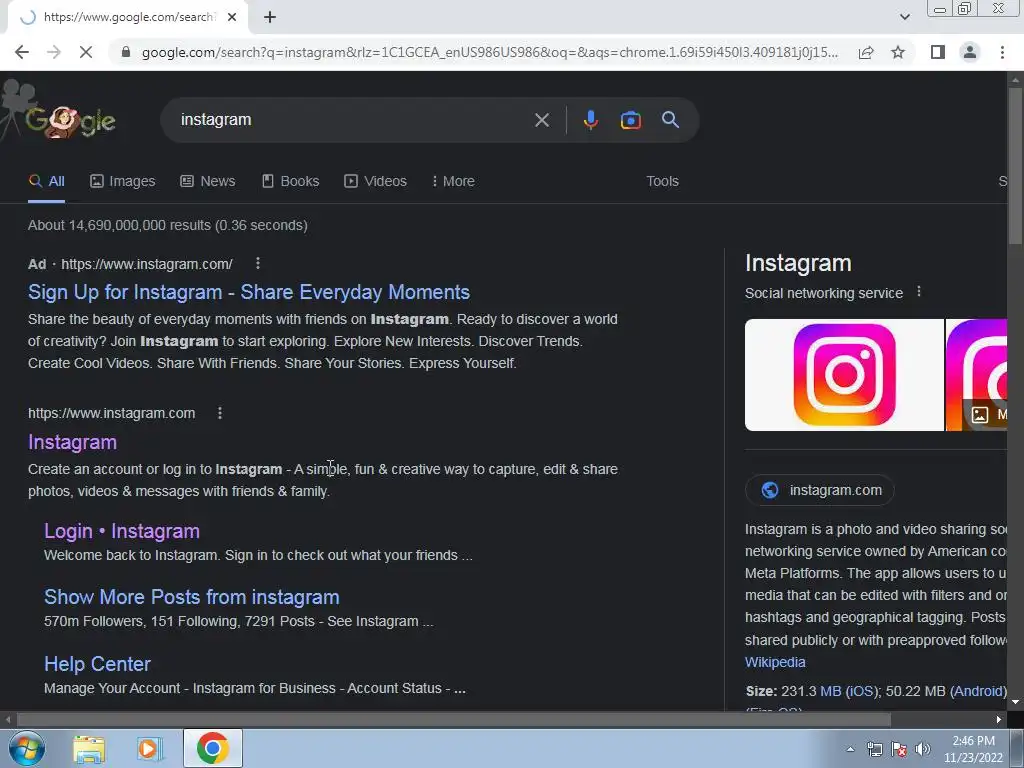Open Windows Explorer from taskbar
1024x768 pixels.
click(x=89, y=749)
